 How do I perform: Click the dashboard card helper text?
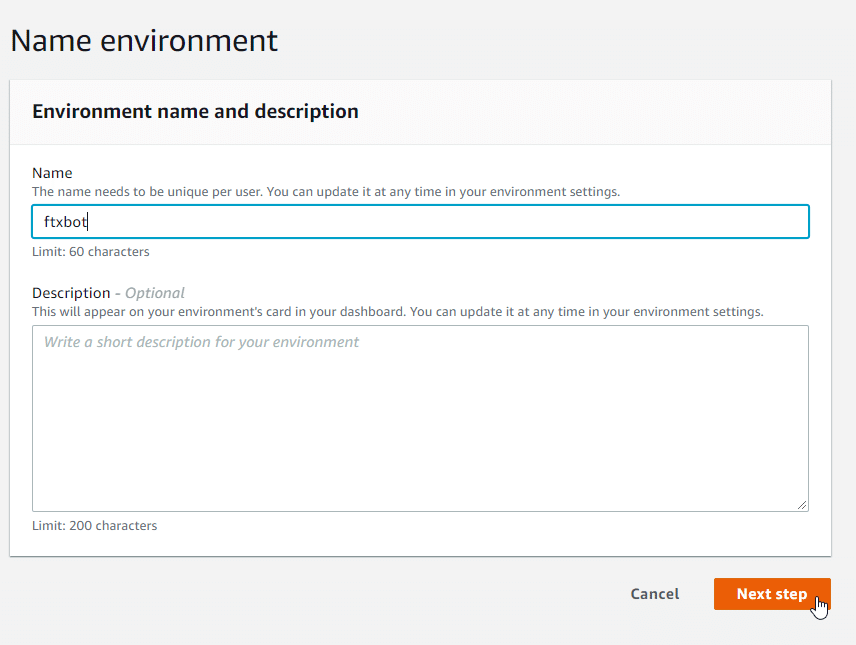pyautogui.click(x=397, y=311)
